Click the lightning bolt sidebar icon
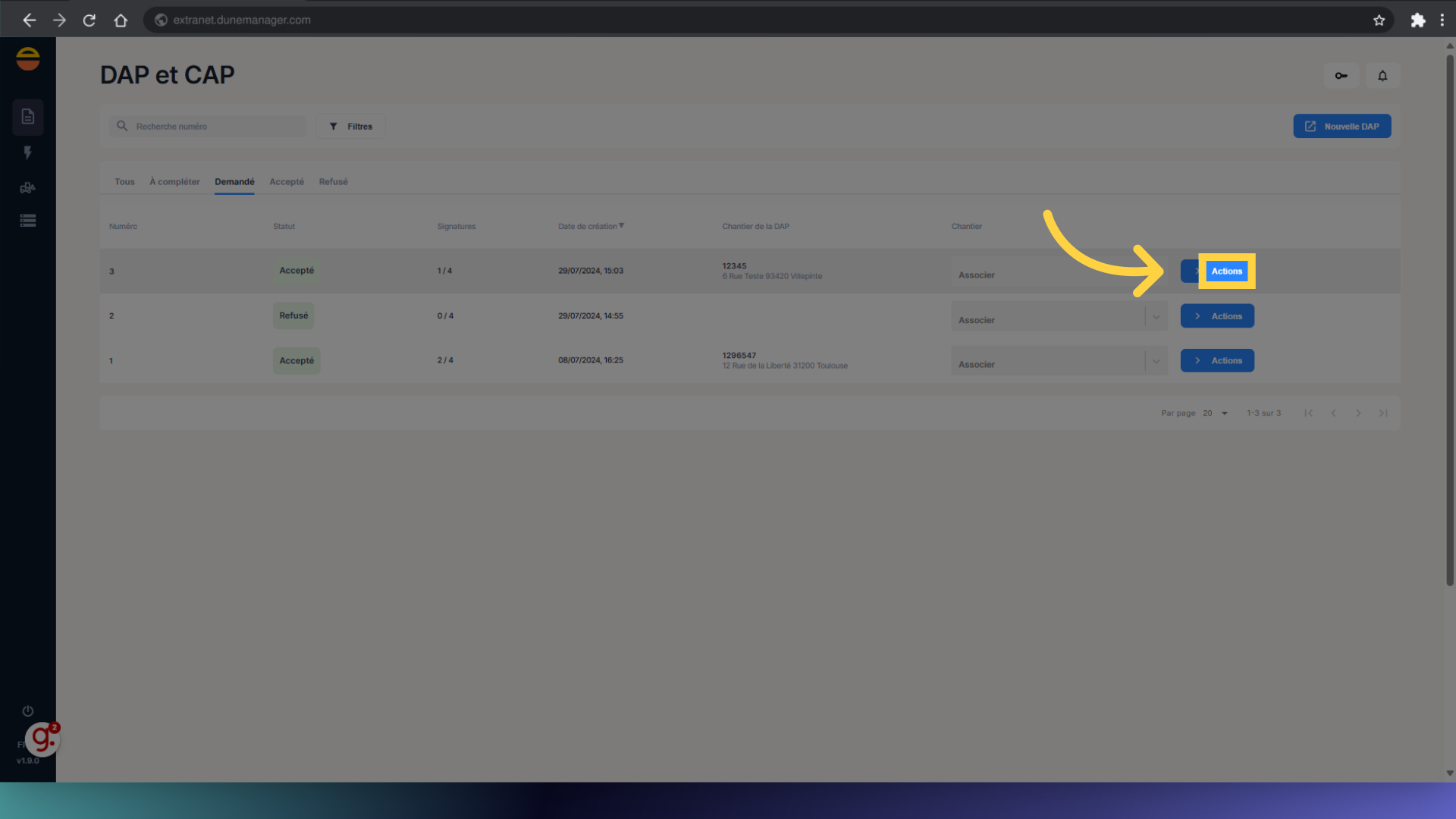1456x819 pixels. pos(28,152)
